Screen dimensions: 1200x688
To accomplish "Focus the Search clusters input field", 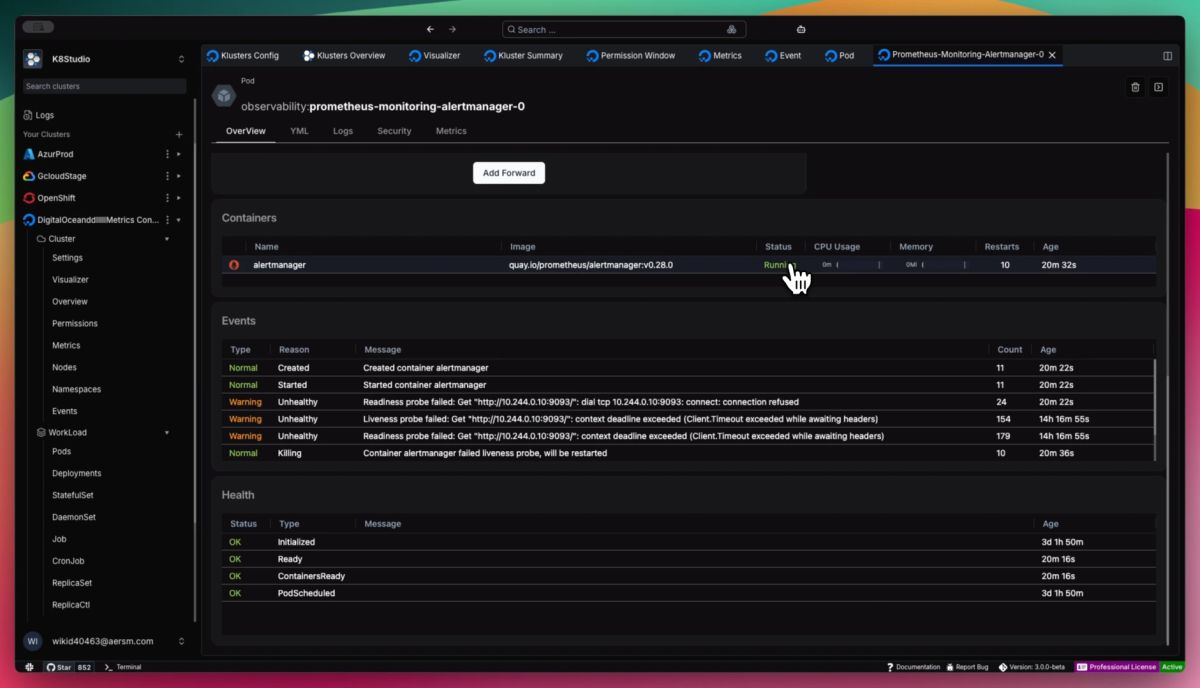I will point(104,86).
